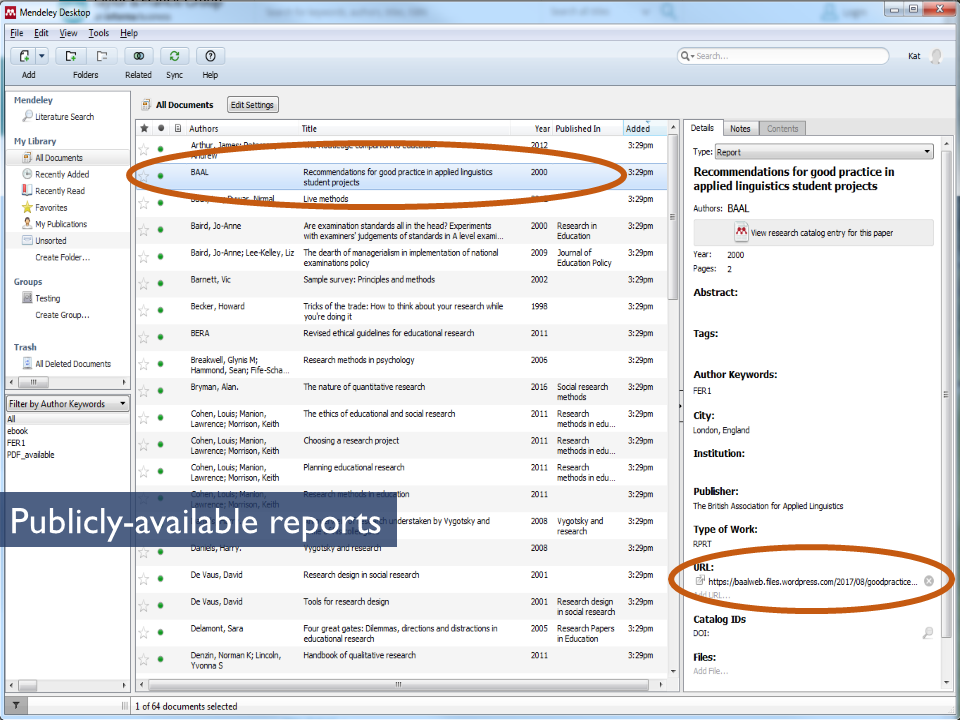Open the document Type dropdown showing Report

point(824,152)
